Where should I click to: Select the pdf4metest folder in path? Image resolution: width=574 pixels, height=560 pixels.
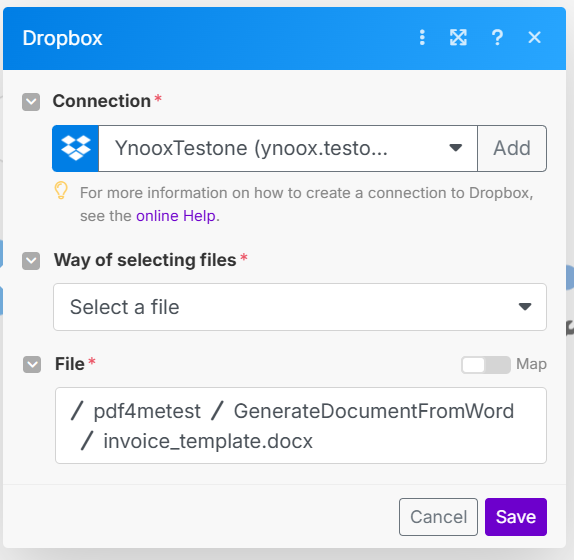(x=147, y=411)
